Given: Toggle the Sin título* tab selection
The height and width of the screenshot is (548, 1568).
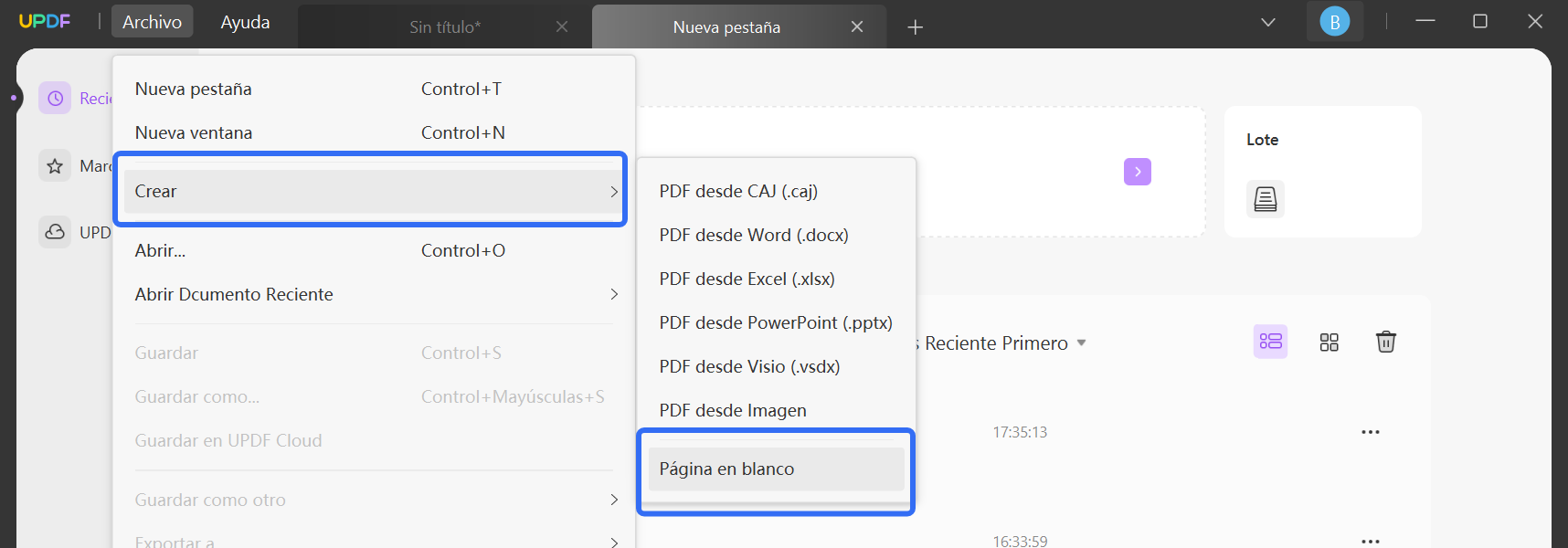Looking at the screenshot, I should (445, 26).
